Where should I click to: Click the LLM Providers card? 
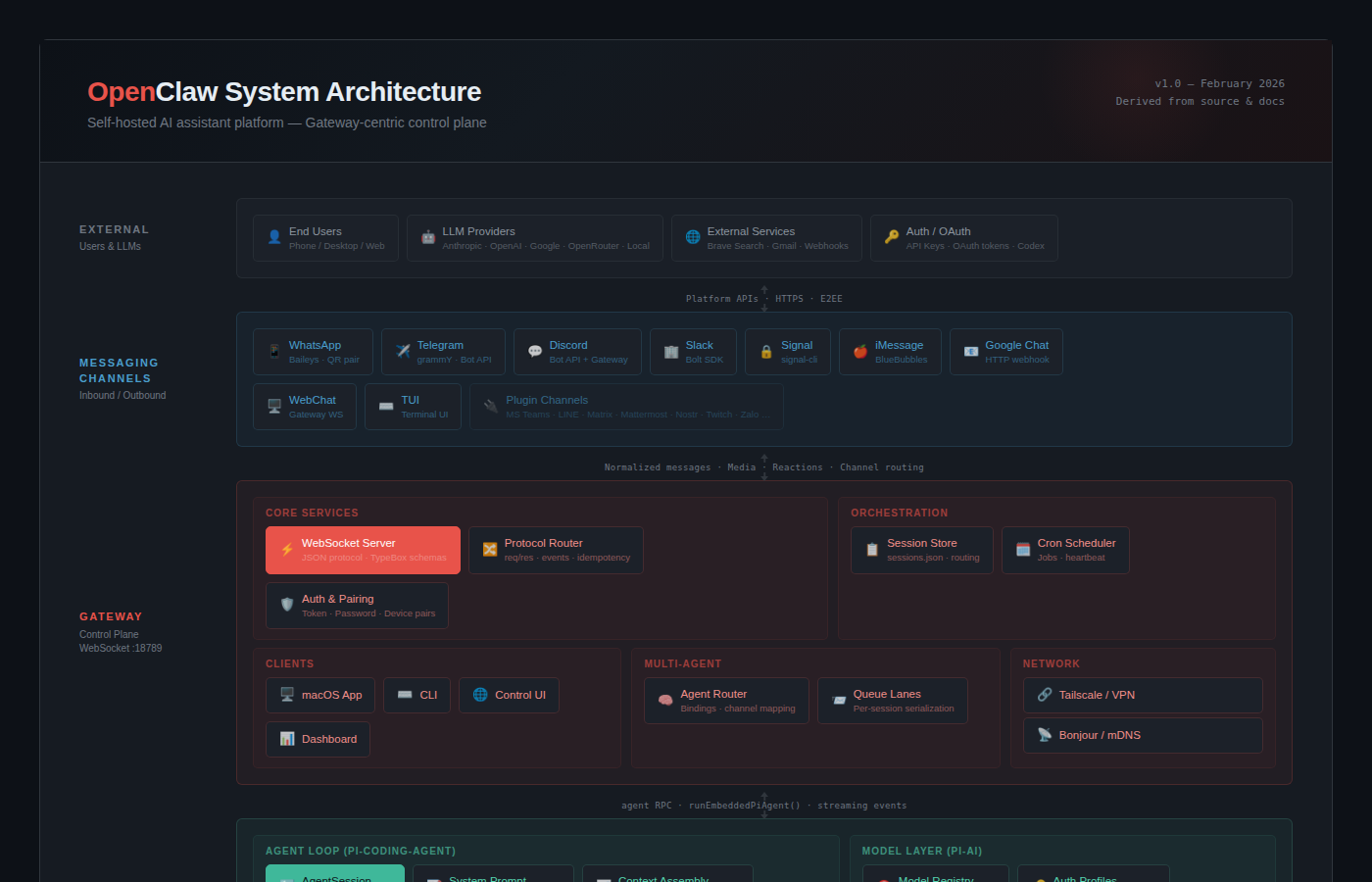coord(534,238)
